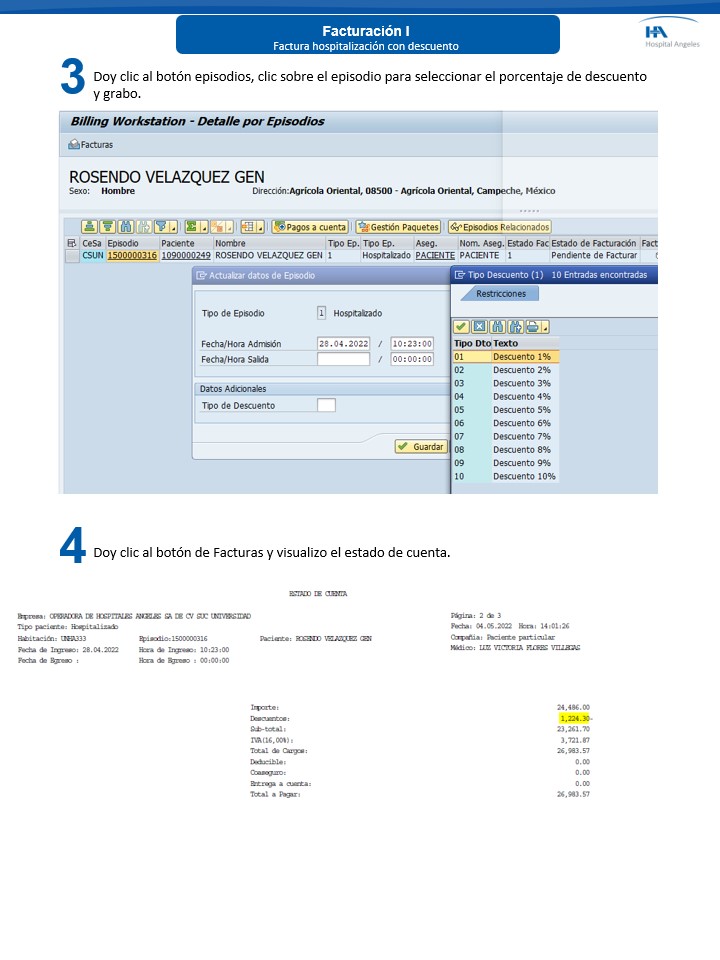This screenshot has height=960, width=720.
Task: Click the cancel X icon in Tipo Descuento toolbar
Action: coord(479,326)
